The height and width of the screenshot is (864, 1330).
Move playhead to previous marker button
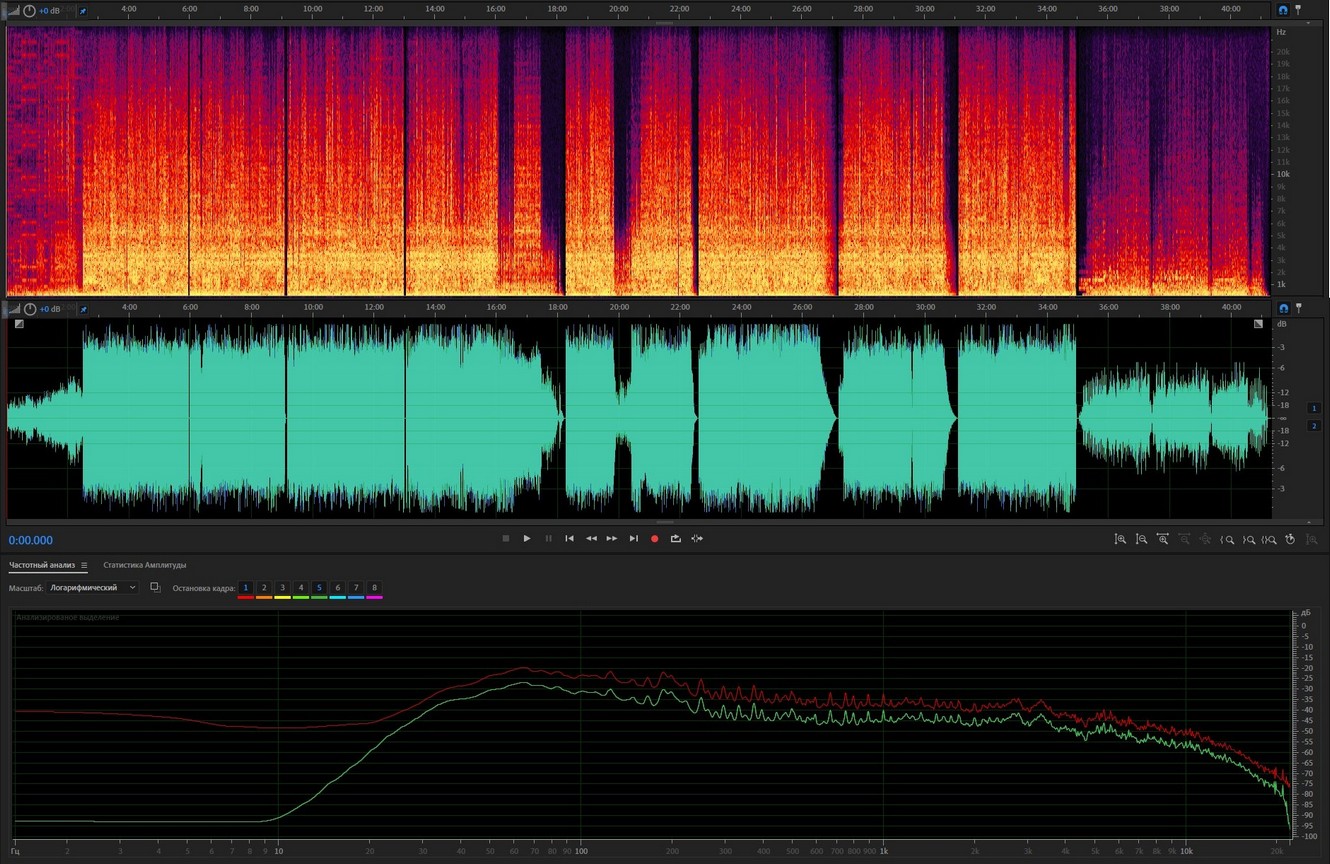pyautogui.click(x=569, y=539)
